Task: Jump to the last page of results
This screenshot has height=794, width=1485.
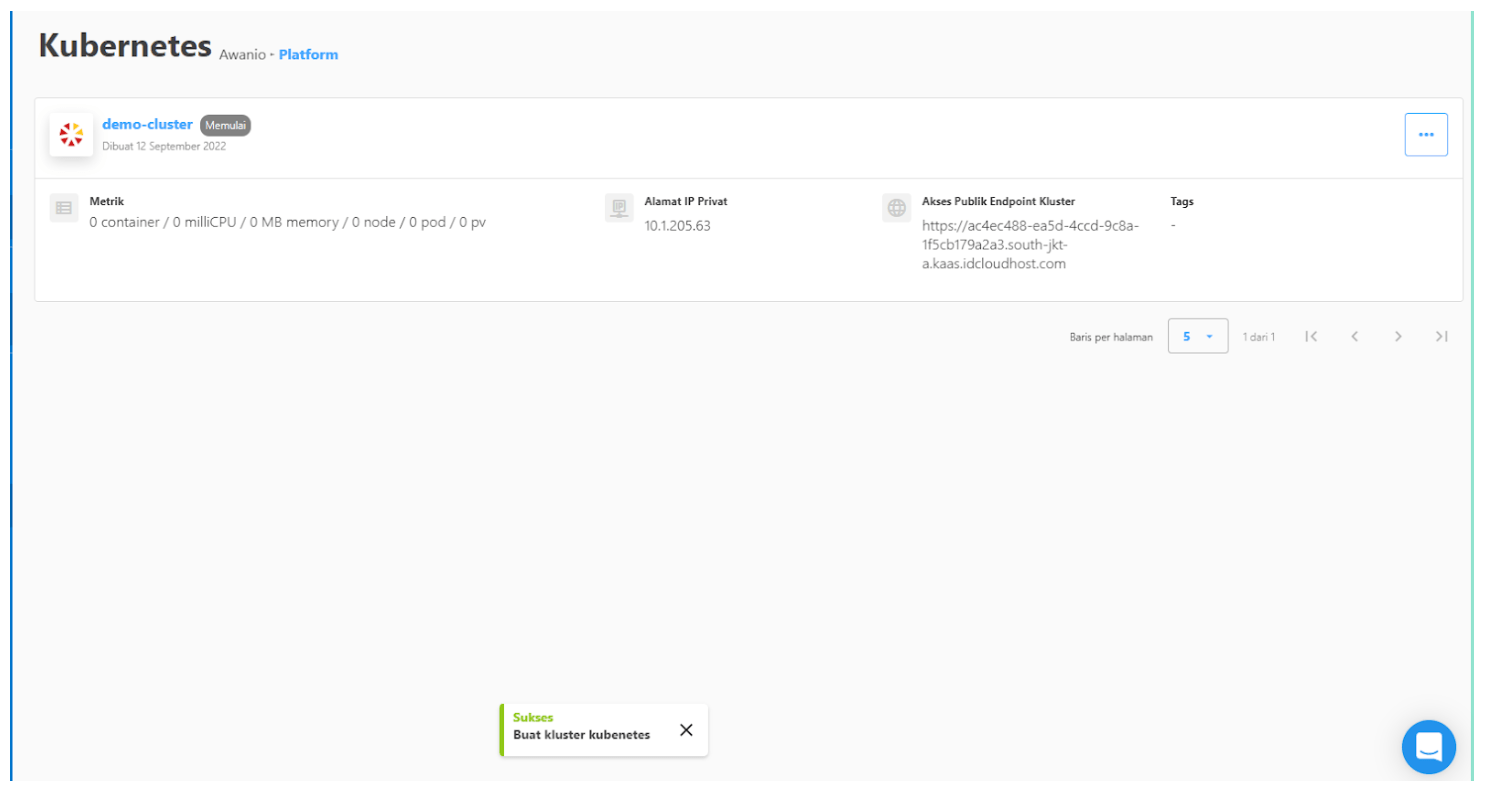Action: [1441, 337]
